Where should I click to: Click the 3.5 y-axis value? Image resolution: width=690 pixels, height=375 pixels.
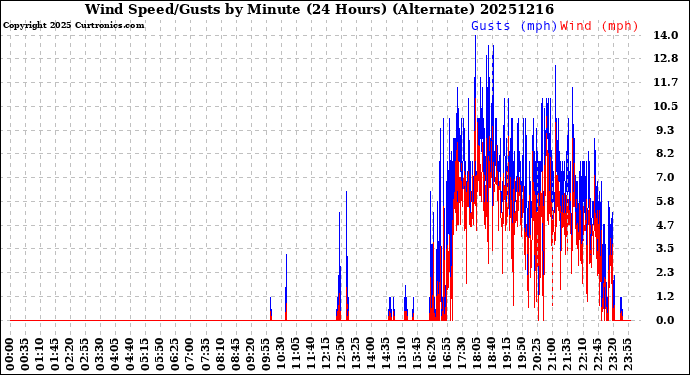tap(665, 248)
